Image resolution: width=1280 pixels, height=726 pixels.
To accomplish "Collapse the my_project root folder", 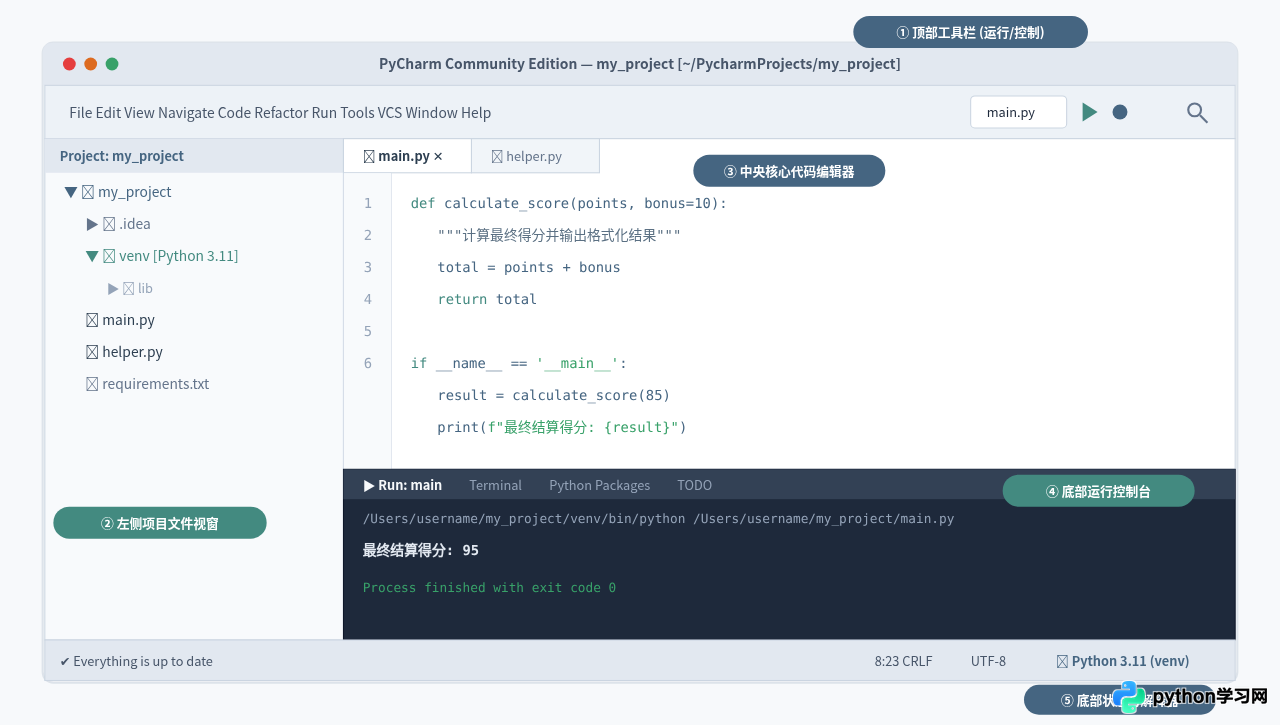I will point(71,192).
